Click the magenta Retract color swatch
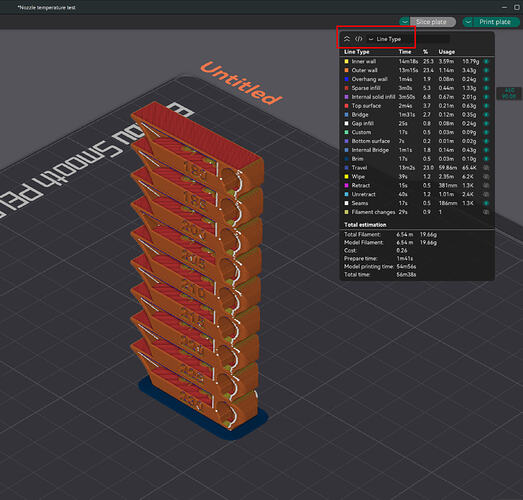The height and width of the screenshot is (500, 523). coord(346,185)
